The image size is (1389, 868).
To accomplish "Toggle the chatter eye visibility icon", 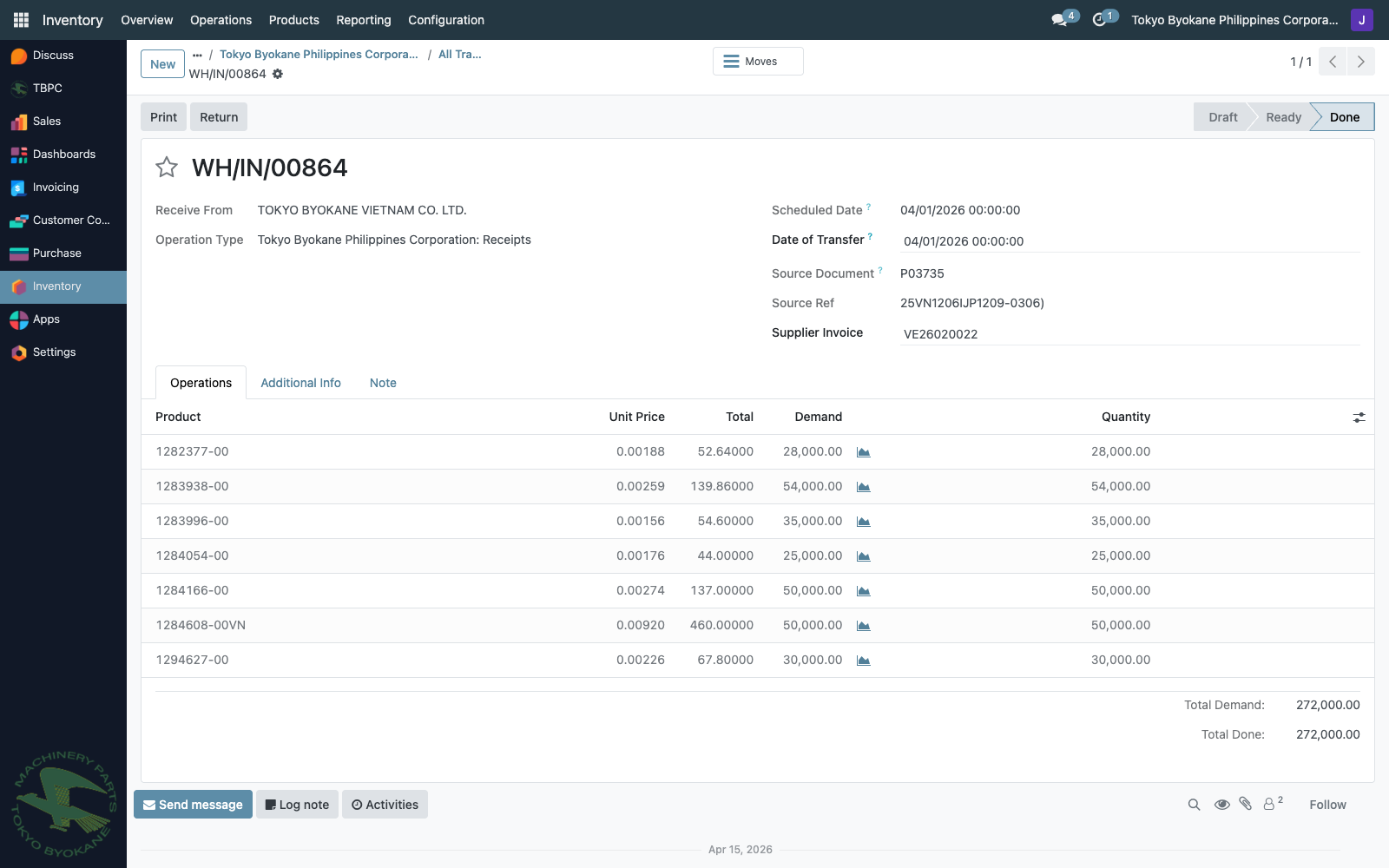I will tap(1221, 805).
